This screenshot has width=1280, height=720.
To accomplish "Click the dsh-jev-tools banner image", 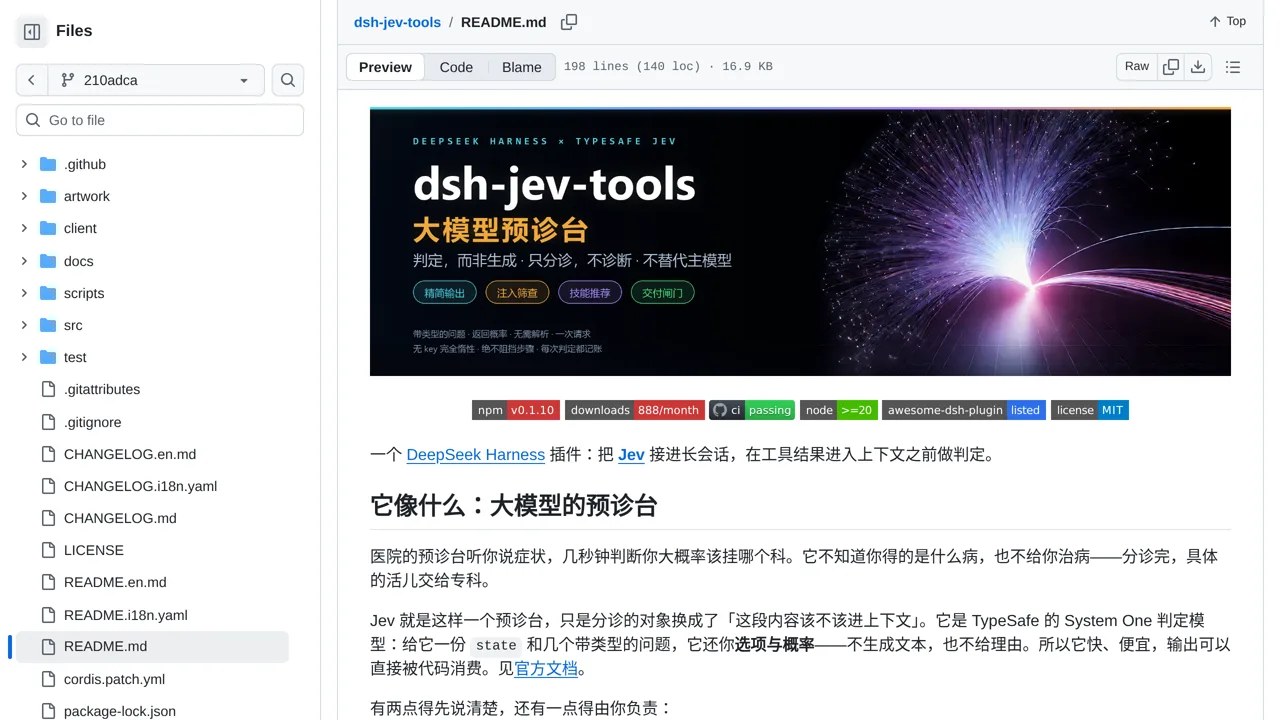I will click(x=800, y=242).
